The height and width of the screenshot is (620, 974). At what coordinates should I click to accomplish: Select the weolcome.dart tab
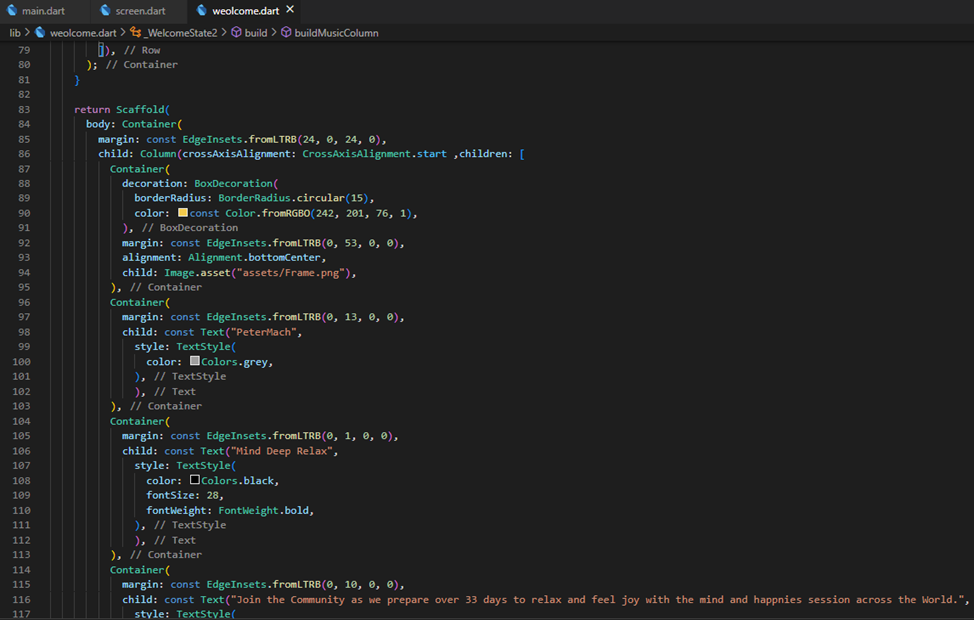pos(245,11)
